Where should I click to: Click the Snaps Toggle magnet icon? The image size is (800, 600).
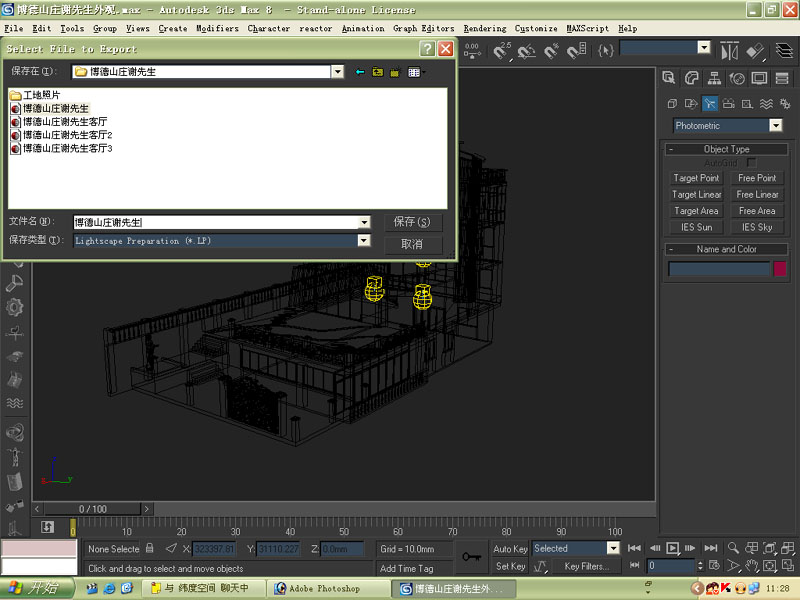(502, 51)
